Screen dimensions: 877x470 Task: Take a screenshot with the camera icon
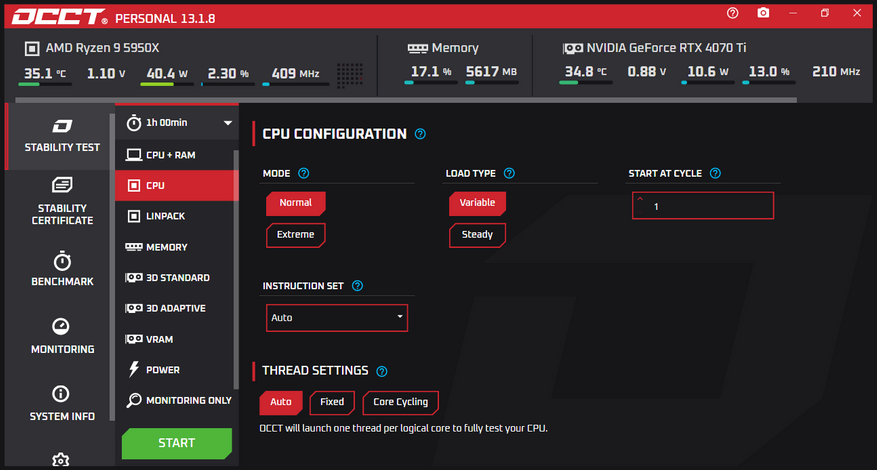pyautogui.click(x=763, y=13)
